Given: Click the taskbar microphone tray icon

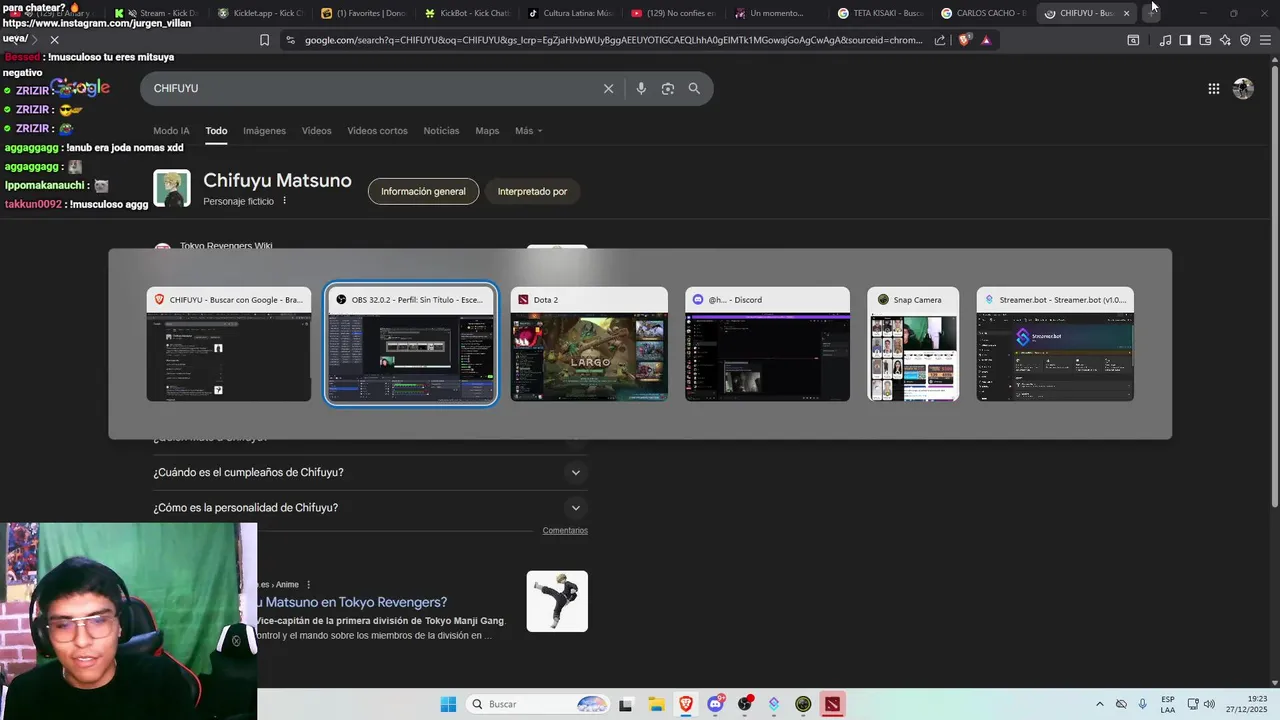Looking at the screenshot, I should (x=1142, y=704).
